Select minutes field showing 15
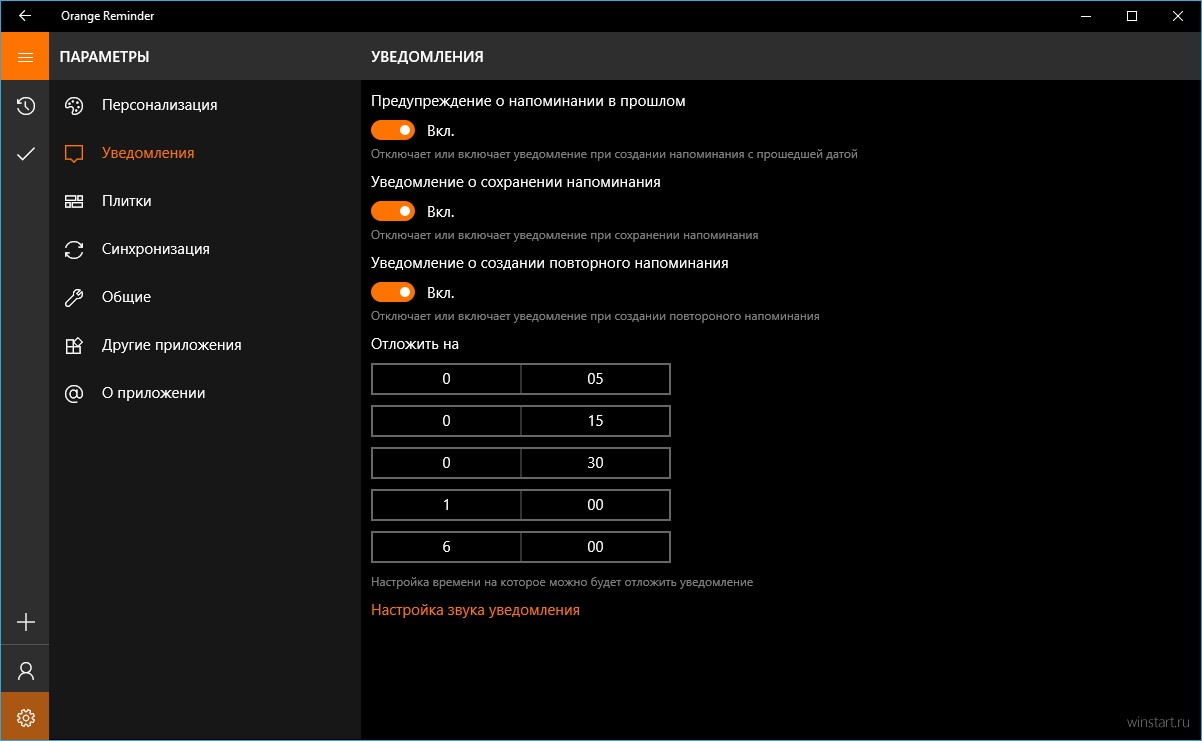1202x741 pixels. [595, 421]
